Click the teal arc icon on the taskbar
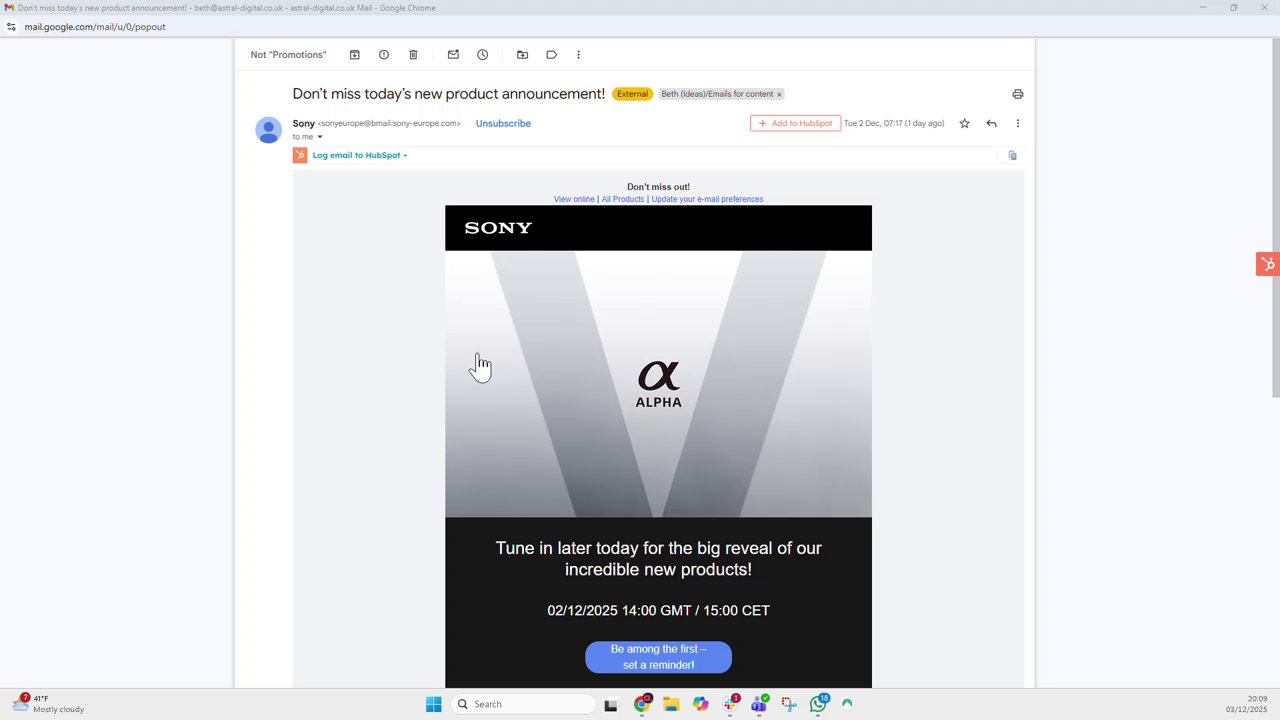Screen dimensions: 1280x720 click(847, 704)
